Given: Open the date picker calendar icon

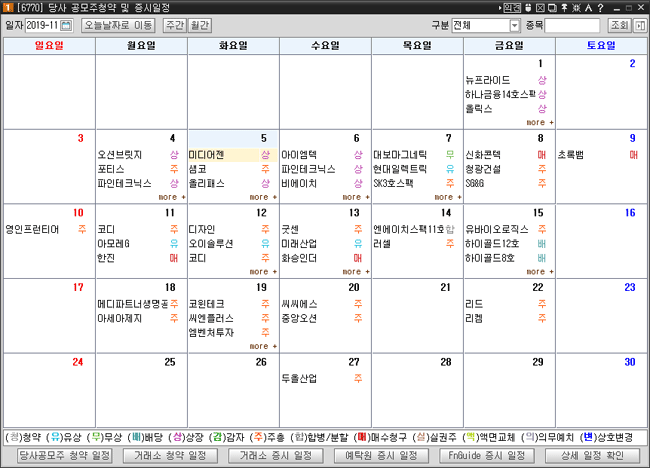Looking at the screenshot, I should pyautogui.click(x=67, y=24).
